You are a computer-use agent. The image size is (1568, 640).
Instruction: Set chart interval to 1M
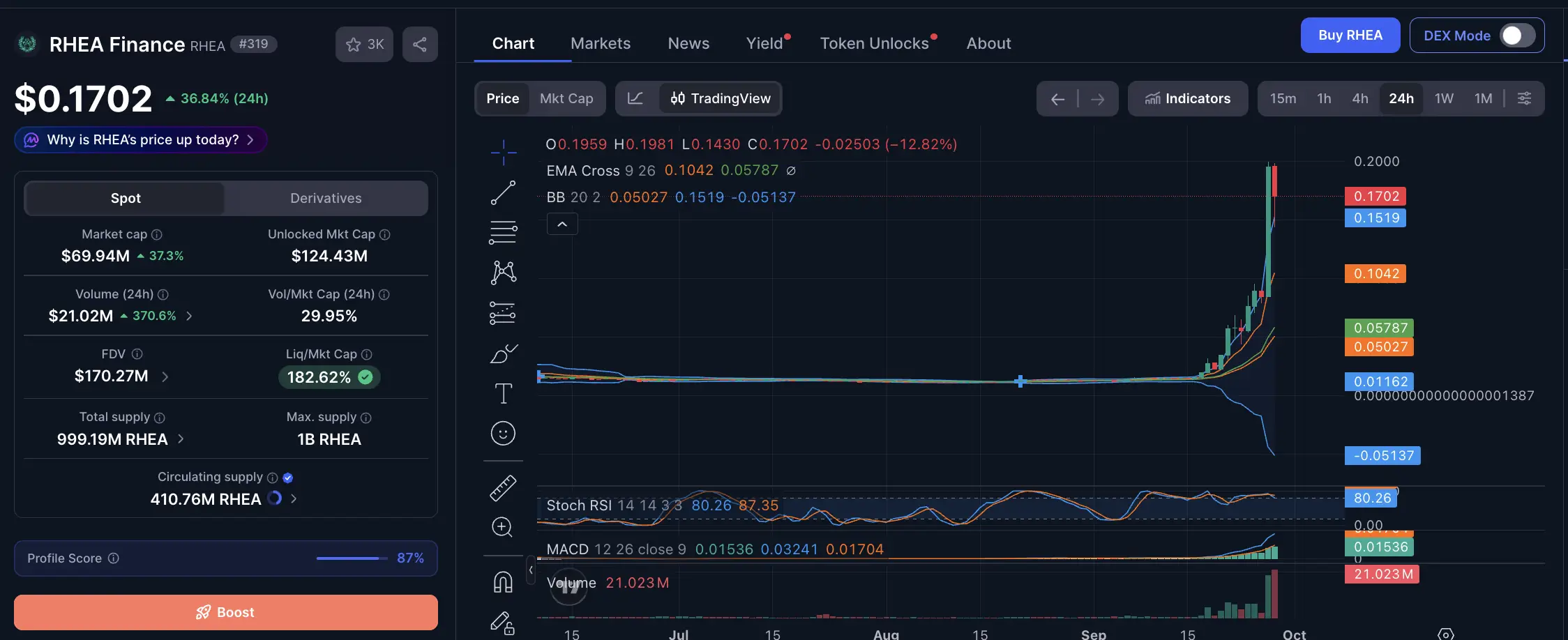(x=1484, y=98)
